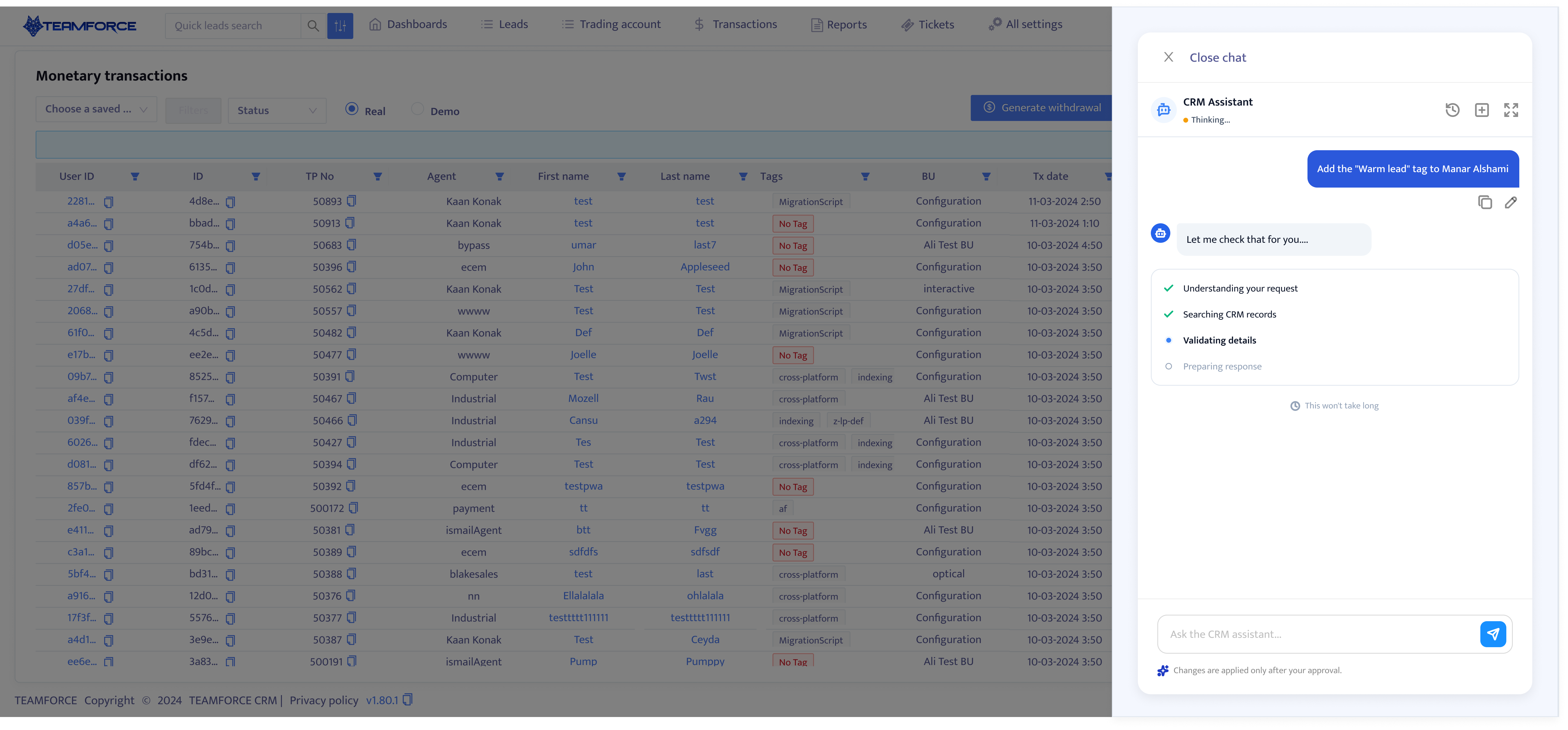
Task: Open user ID a4d1... link
Action: coord(82,639)
